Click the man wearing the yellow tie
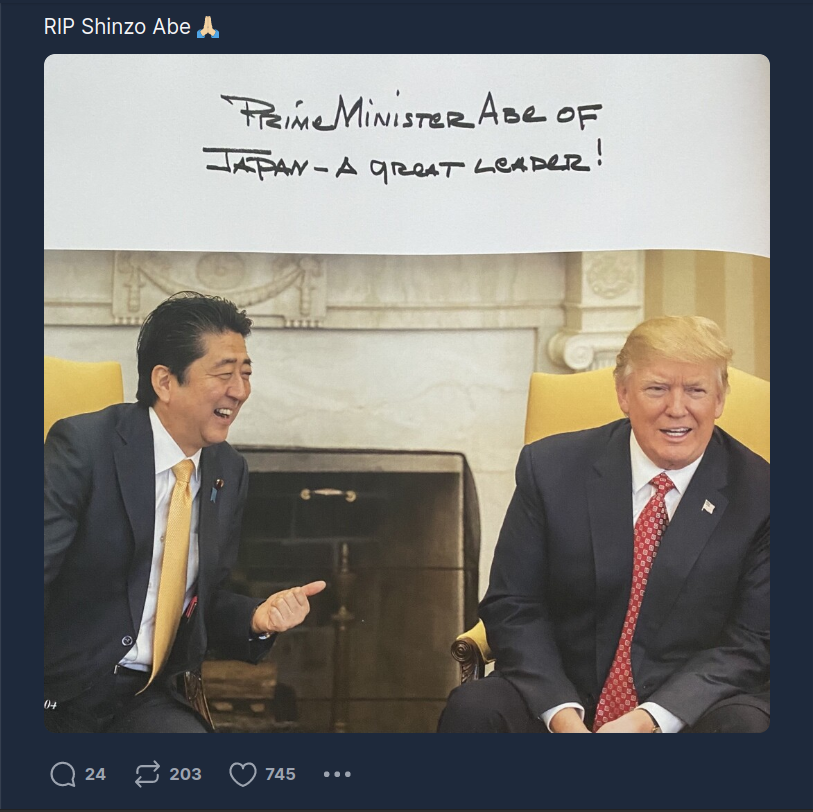Image resolution: width=813 pixels, height=812 pixels. coord(156,513)
